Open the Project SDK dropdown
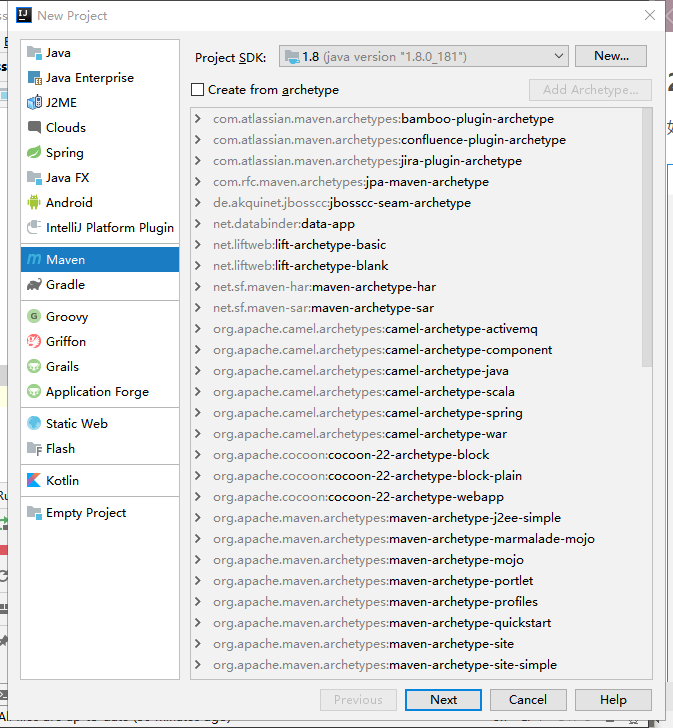The width and height of the screenshot is (673, 728). click(424, 57)
